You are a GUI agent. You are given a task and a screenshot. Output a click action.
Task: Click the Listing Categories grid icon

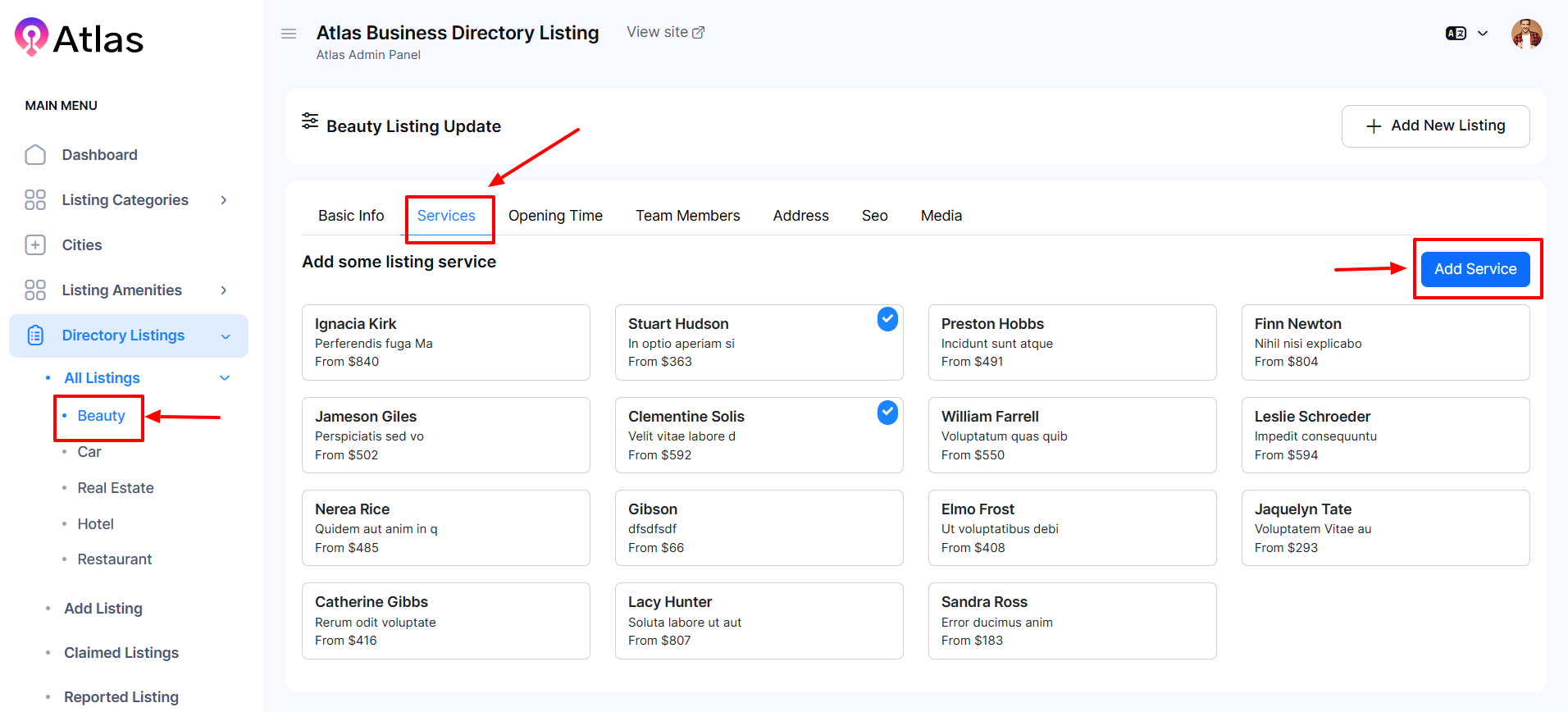coord(35,200)
